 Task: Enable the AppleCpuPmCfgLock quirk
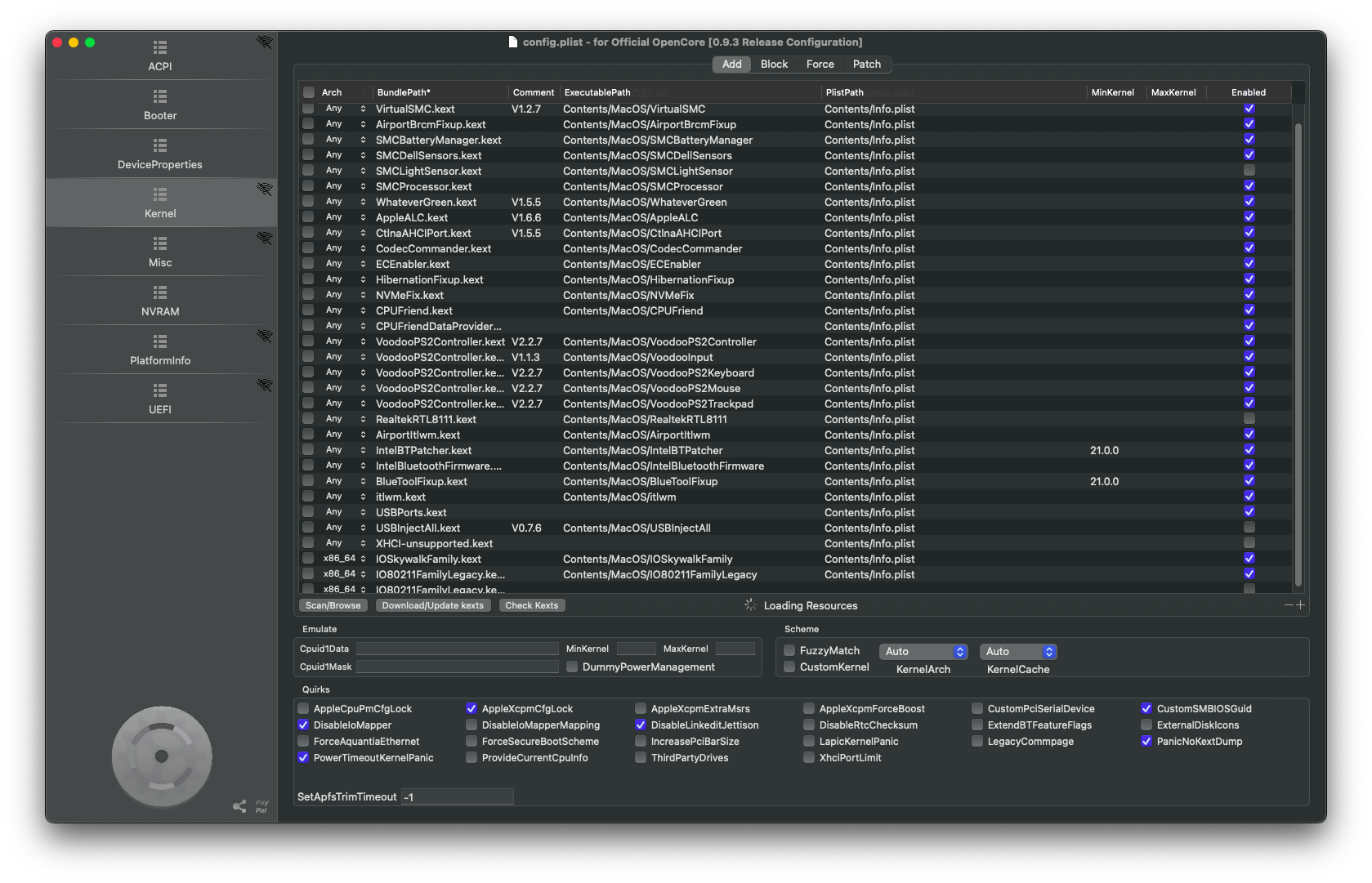[x=304, y=709]
